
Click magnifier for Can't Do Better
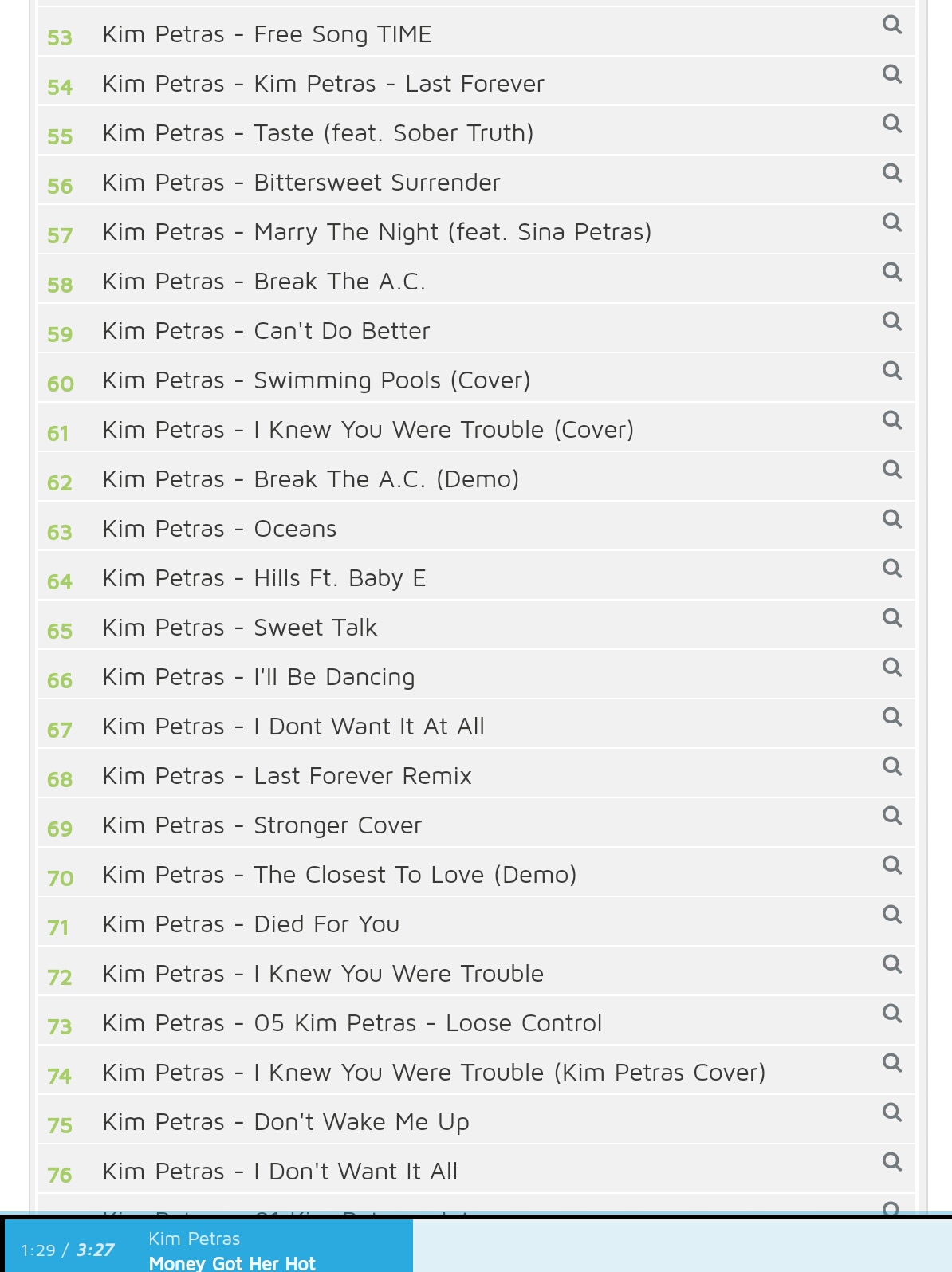[x=892, y=321]
